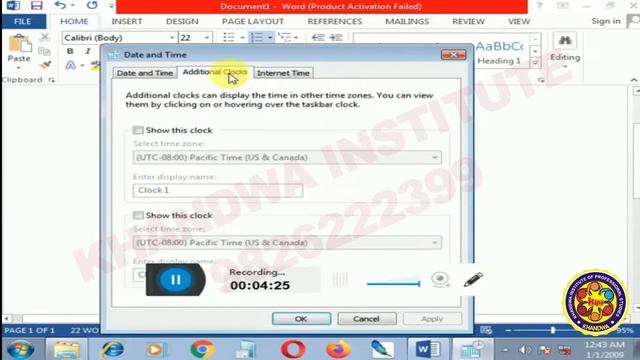The width and height of the screenshot is (640, 360).
Task: Open the REFERENCES ribbon tab
Action: [335, 21]
